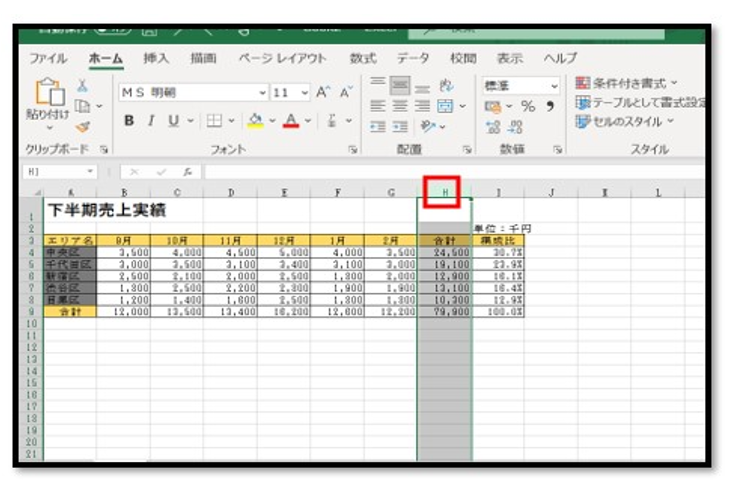Open the データ ribbon tab
Viewport: 731px width, 481px height.
(x=413, y=58)
